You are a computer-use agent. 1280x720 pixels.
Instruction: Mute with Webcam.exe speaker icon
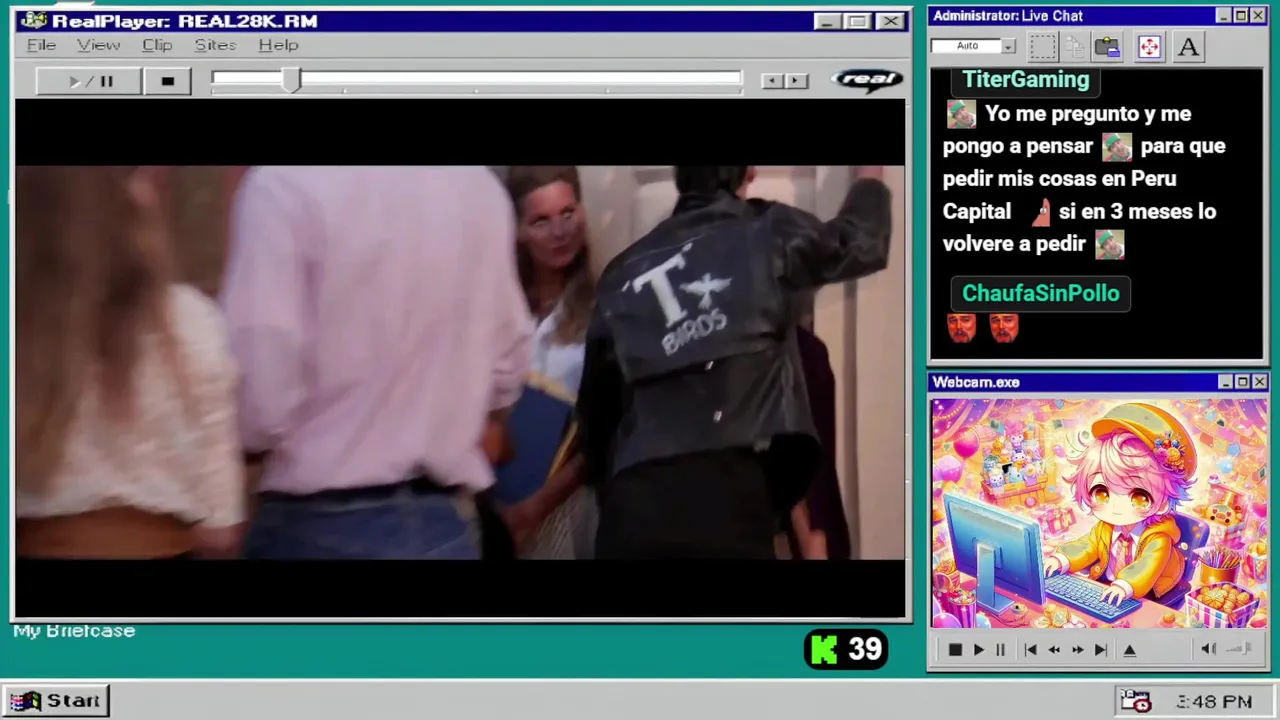click(x=1208, y=649)
